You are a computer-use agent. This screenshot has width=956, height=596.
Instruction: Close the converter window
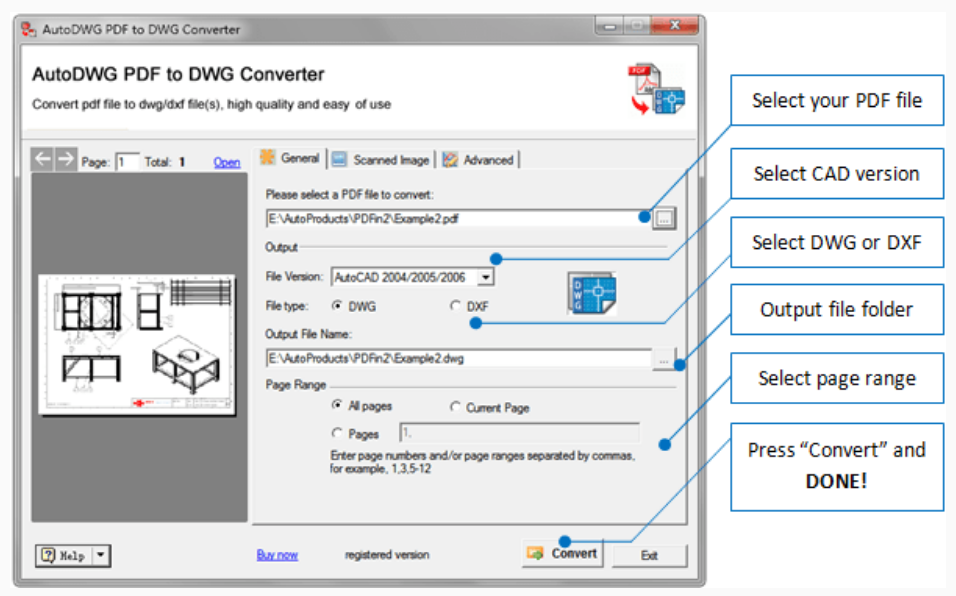point(675,26)
